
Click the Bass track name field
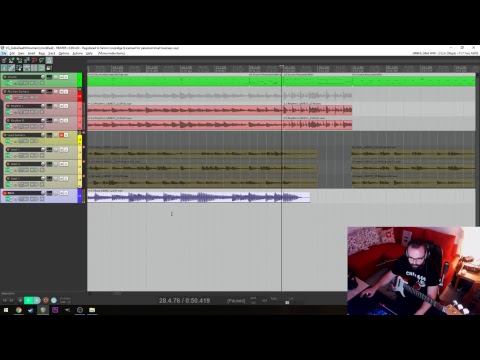click(x=24, y=193)
